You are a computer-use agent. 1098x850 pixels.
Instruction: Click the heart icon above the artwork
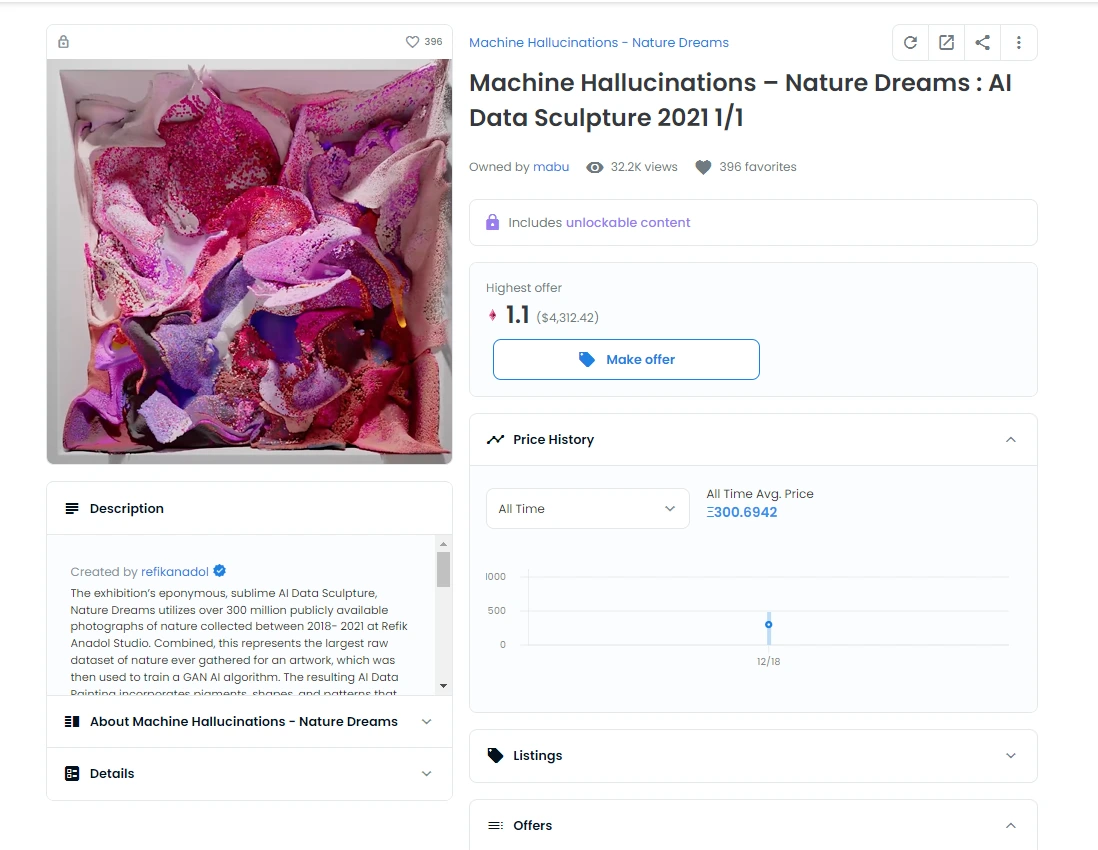412,42
